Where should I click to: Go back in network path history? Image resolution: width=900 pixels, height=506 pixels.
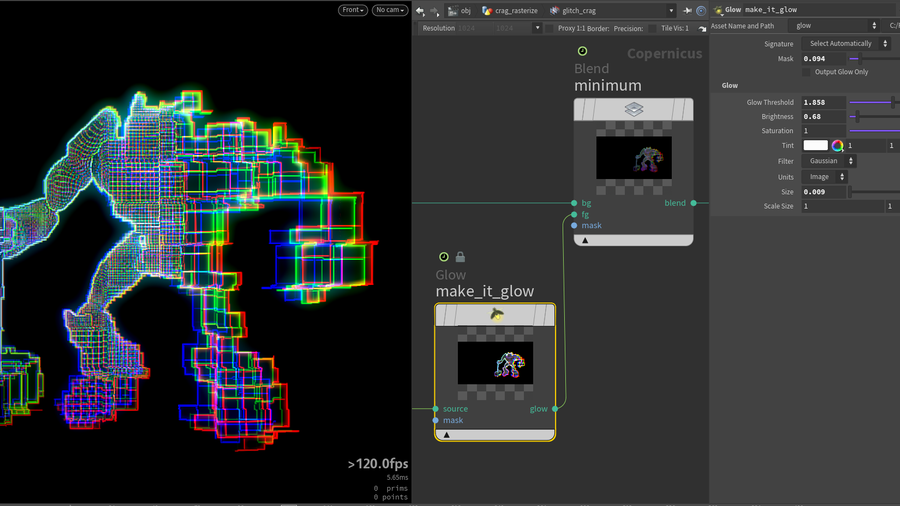click(x=420, y=10)
